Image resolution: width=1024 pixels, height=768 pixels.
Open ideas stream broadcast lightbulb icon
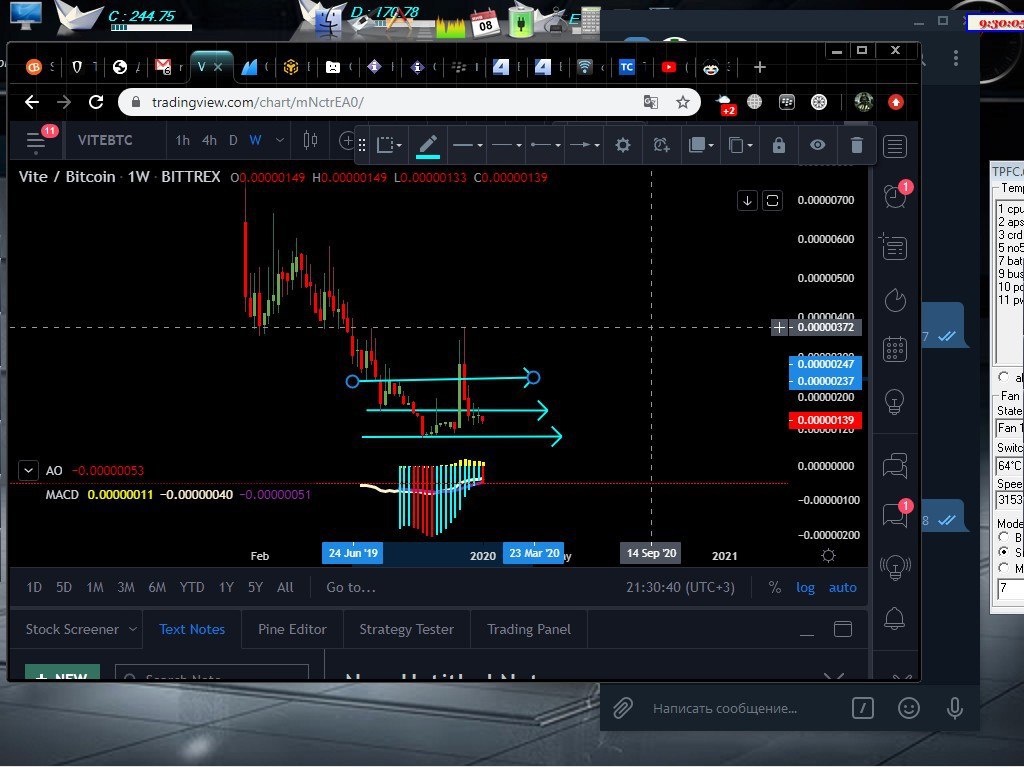click(x=895, y=567)
